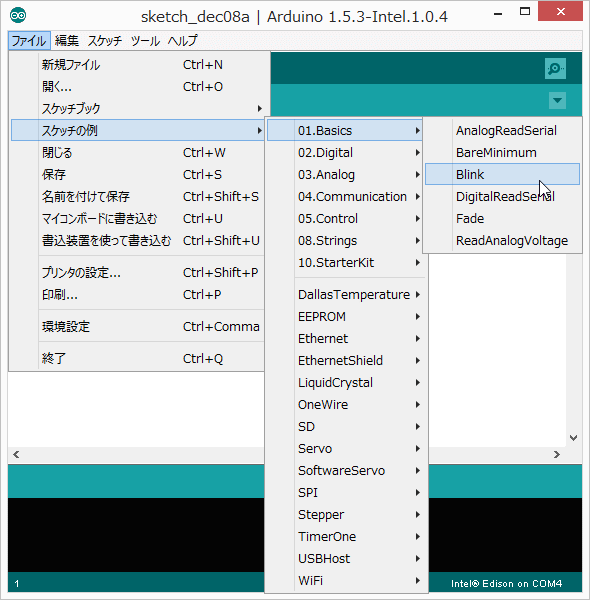Load the Fade example sketch
This screenshot has height=600, width=590.
[502, 218]
